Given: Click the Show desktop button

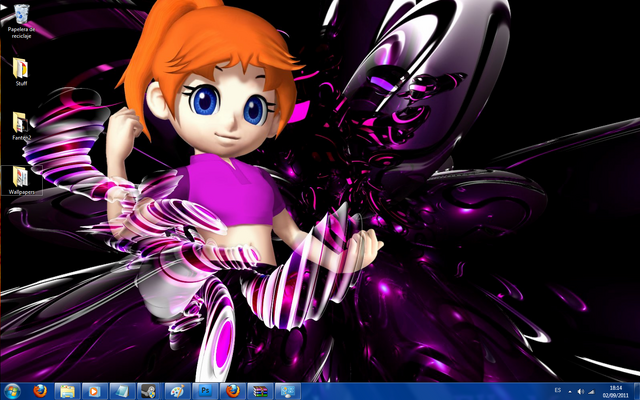Looking at the screenshot, I should (637, 391).
